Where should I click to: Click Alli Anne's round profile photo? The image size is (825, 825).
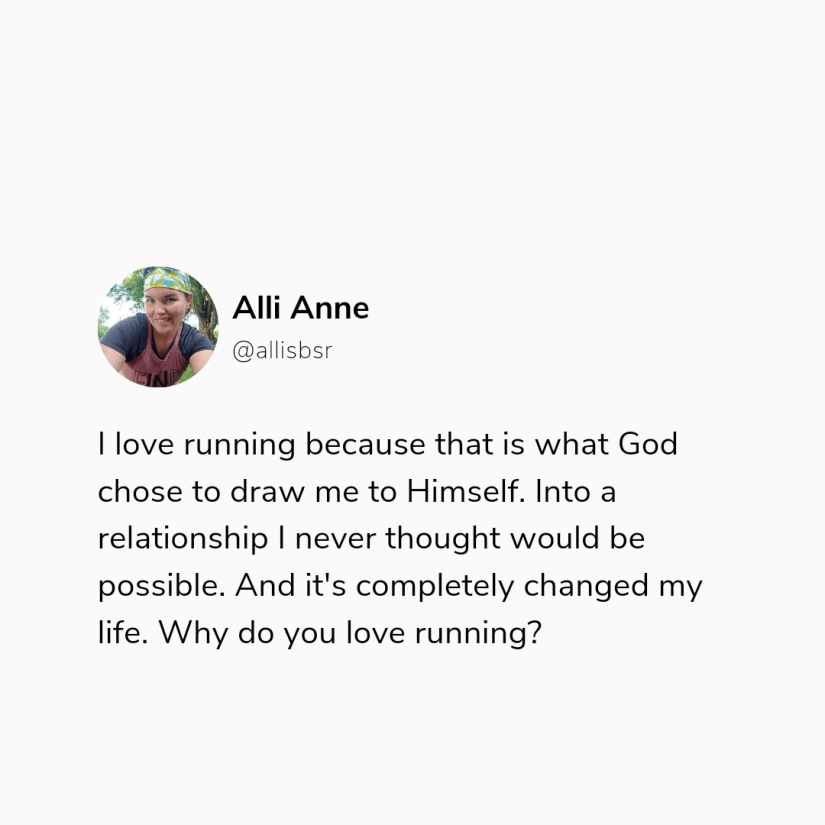tap(157, 328)
